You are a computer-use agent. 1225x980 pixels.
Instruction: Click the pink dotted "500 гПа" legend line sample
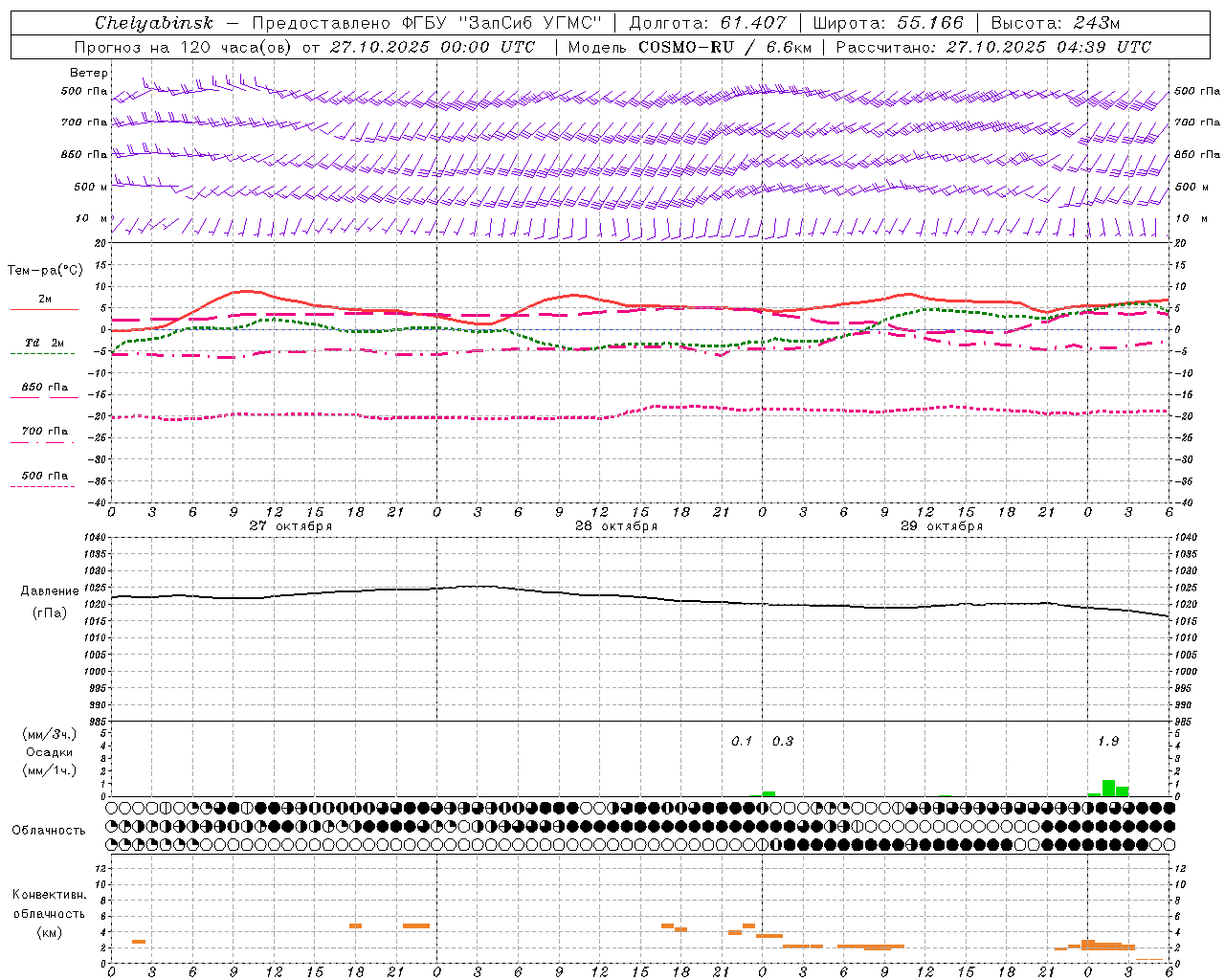(43, 487)
